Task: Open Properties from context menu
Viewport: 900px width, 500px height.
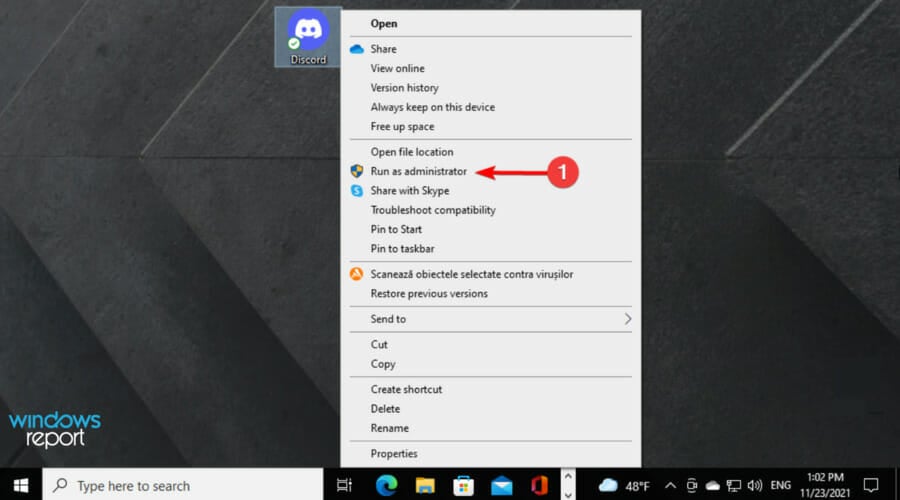Action: [393, 454]
